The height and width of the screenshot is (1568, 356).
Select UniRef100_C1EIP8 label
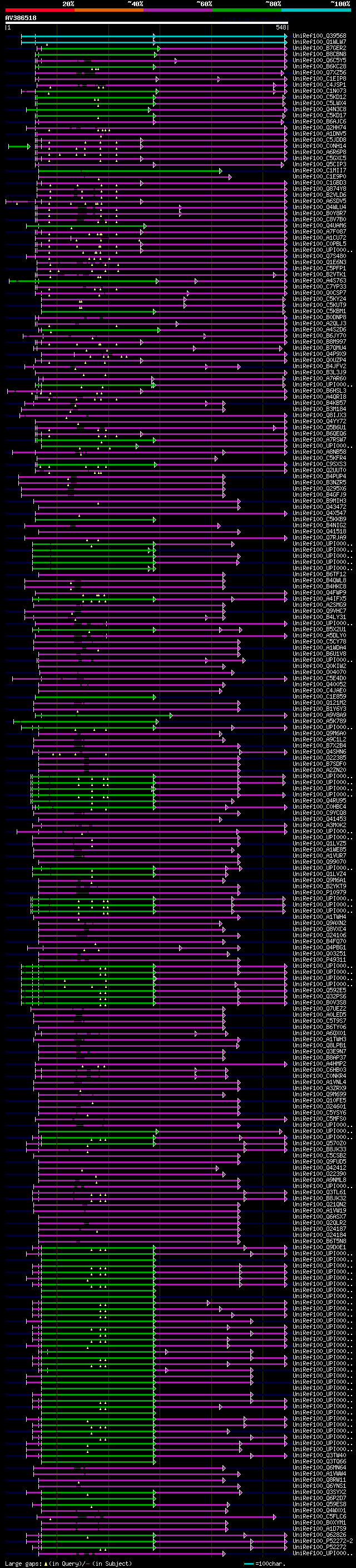point(319,78)
